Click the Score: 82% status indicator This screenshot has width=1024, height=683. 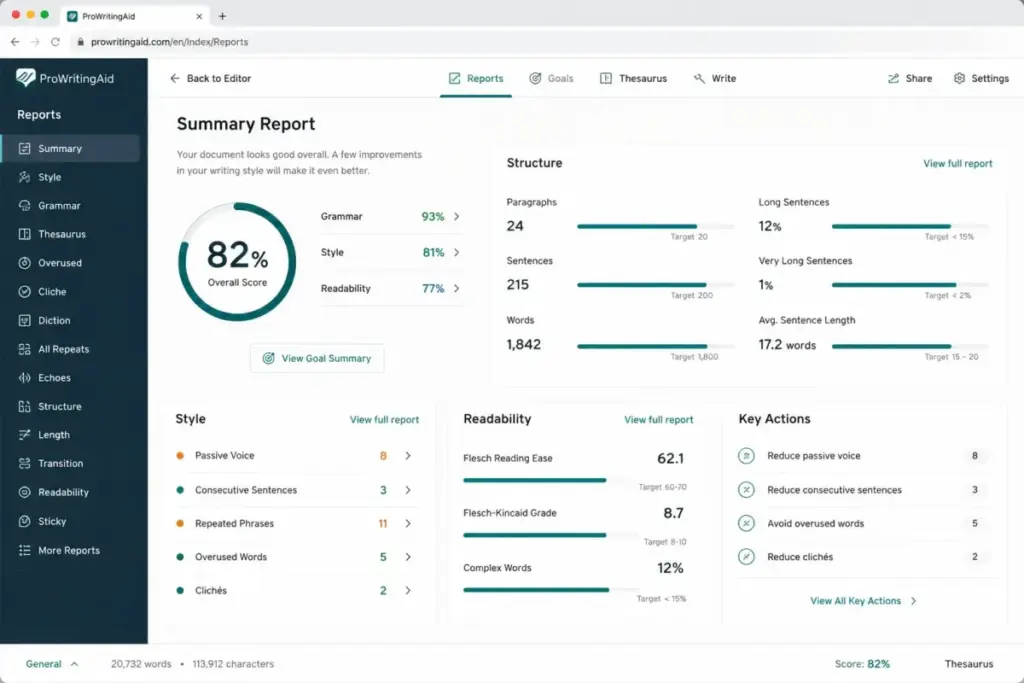[862, 663]
